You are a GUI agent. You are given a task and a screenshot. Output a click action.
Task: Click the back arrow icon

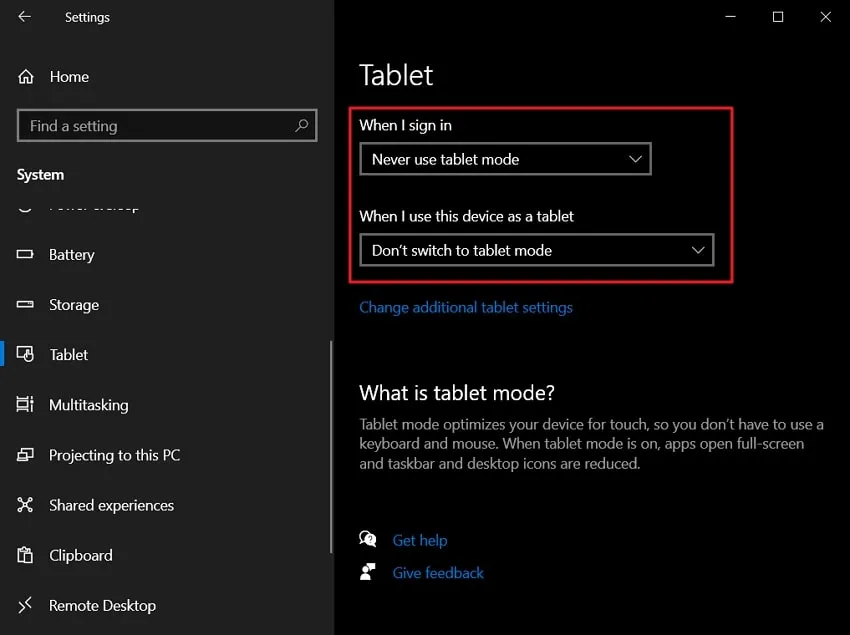pyautogui.click(x=24, y=17)
